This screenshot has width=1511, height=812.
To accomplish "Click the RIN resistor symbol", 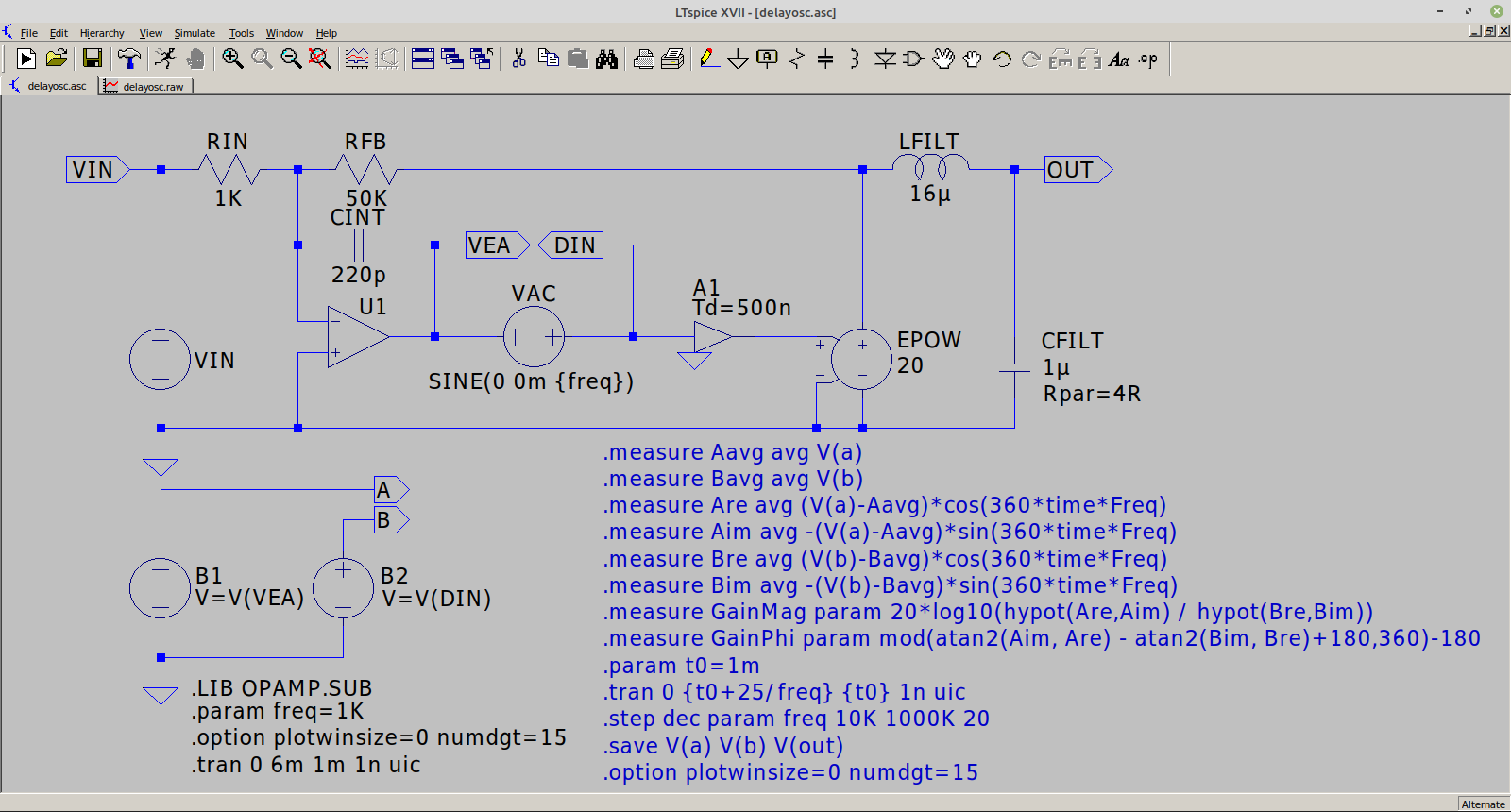I will pyautogui.click(x=229, y=170).
